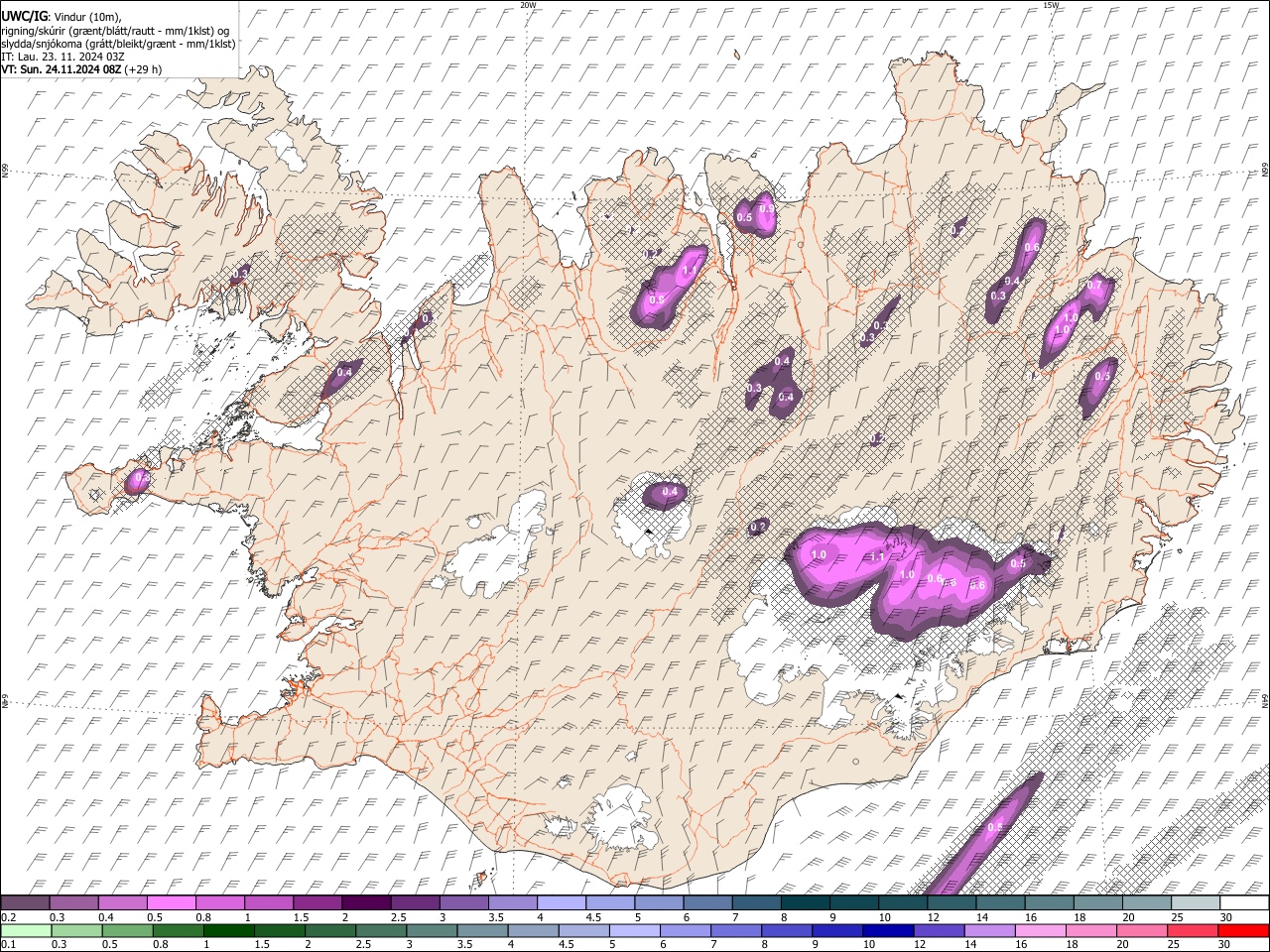This screenshot has width=1270, height=952.
Task: Pick the pale green 0.1 swatch in the lower scale
Action: 25,931
